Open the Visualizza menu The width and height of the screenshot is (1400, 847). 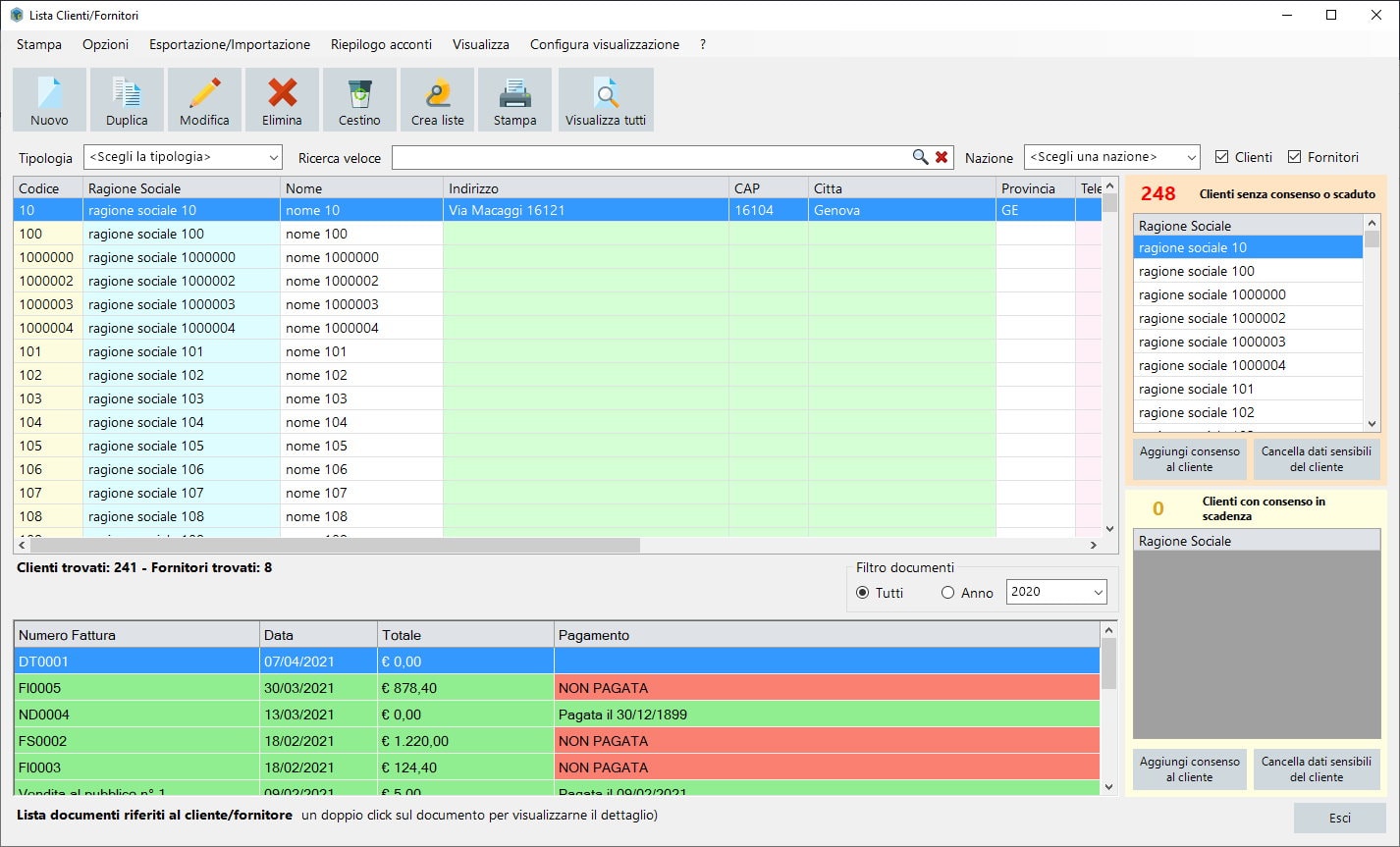coord(481,44)
